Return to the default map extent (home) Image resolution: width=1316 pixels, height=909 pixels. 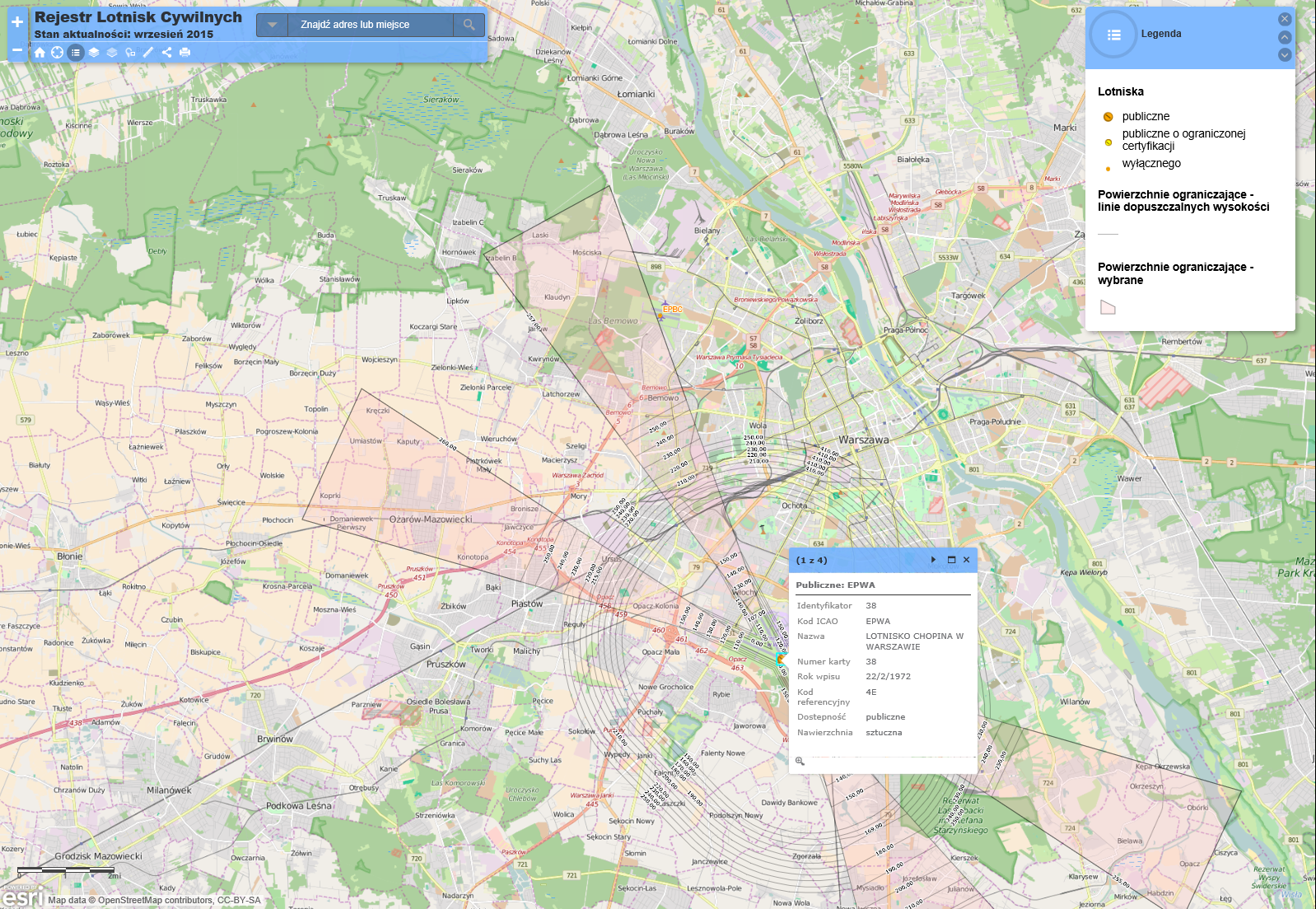[x=40, y=52]
